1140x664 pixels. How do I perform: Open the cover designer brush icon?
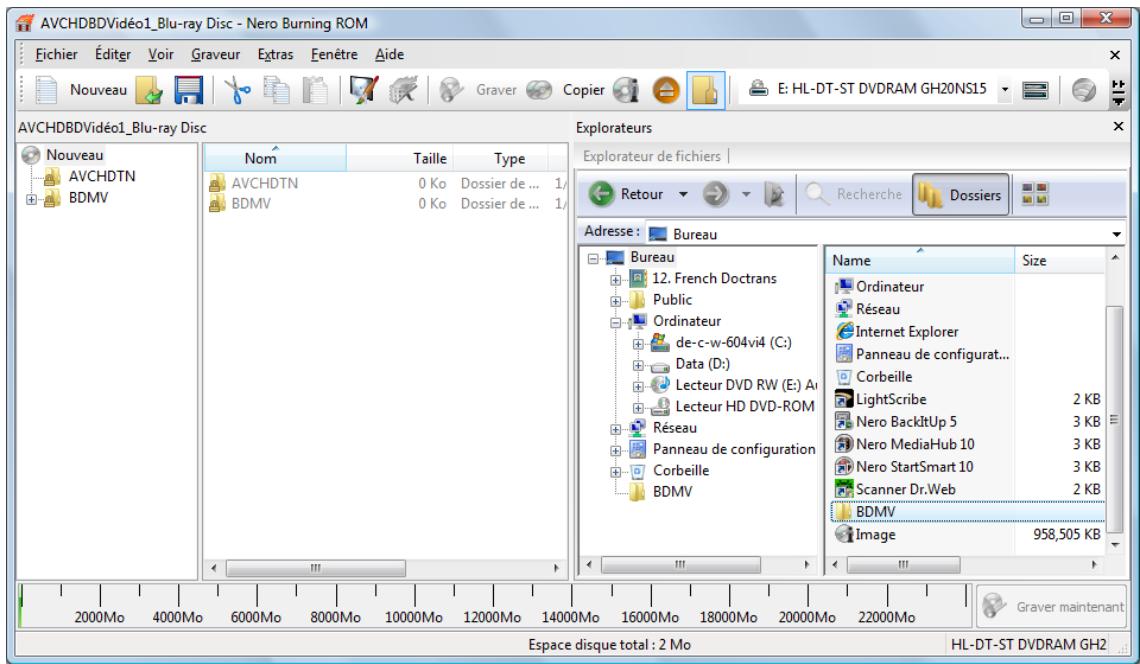pyautogui.click(x=364, y=90)
